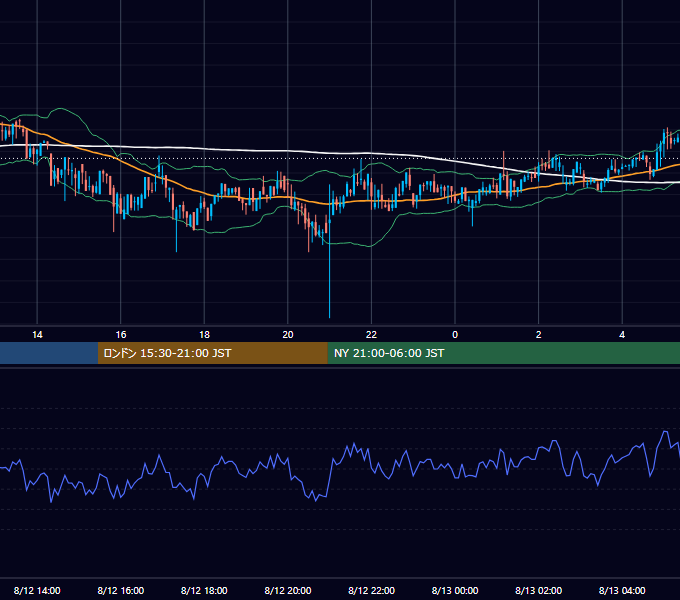Click hour label 22 on chart axis
The width and height of the screenshot is (680, 600).
pos(371,334)
